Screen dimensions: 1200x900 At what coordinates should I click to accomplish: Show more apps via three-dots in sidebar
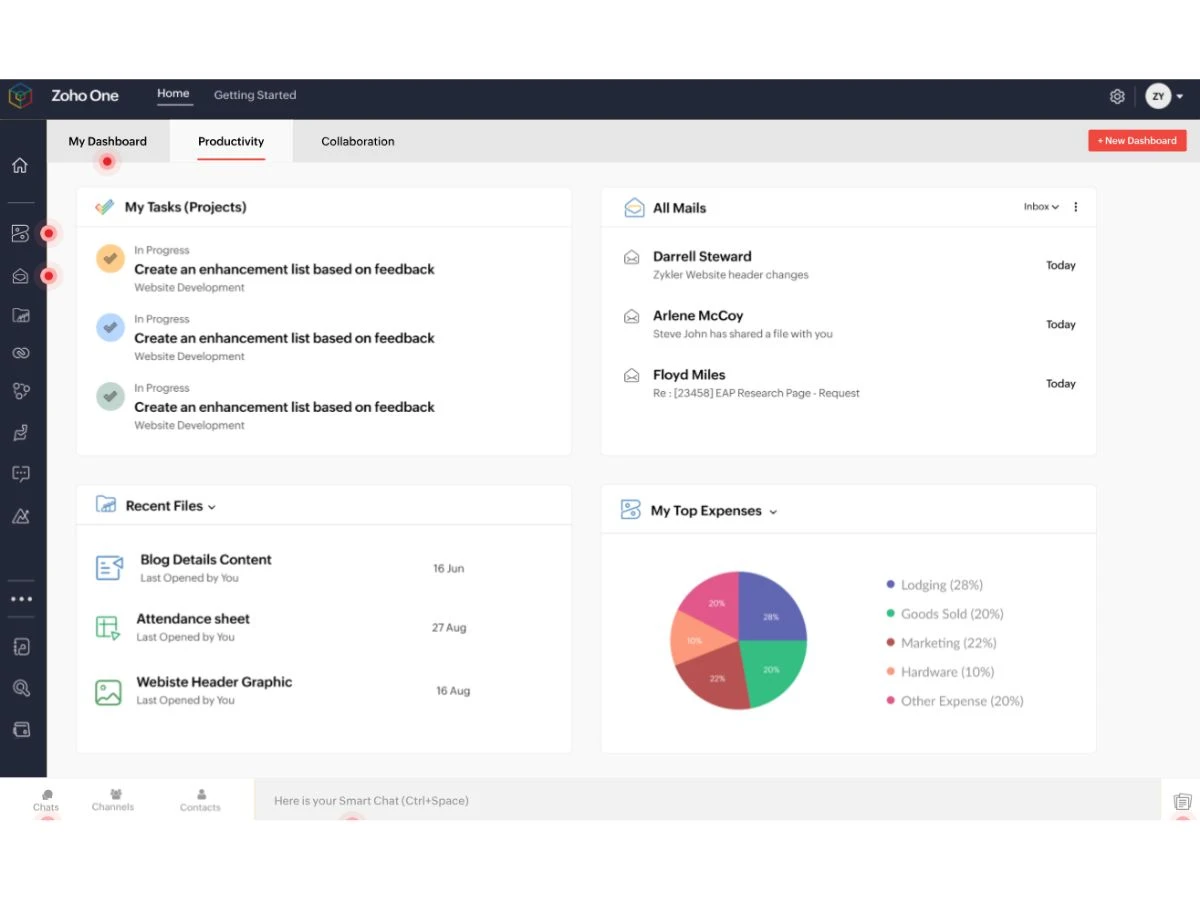[x=21, y=599]
